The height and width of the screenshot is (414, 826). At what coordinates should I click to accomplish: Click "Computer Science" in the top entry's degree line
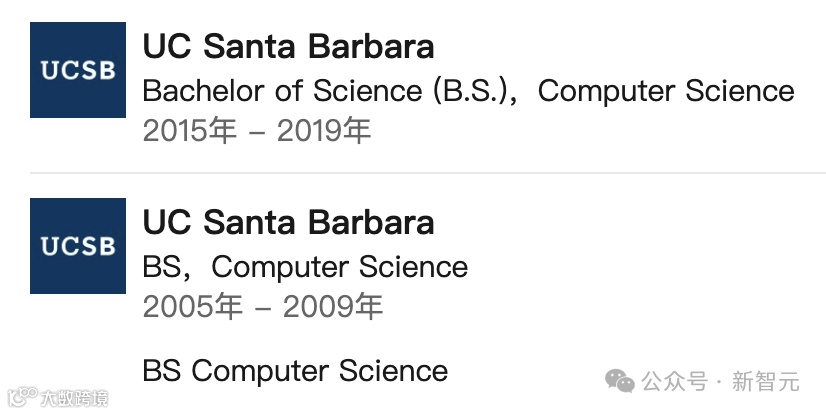point(666,91)
